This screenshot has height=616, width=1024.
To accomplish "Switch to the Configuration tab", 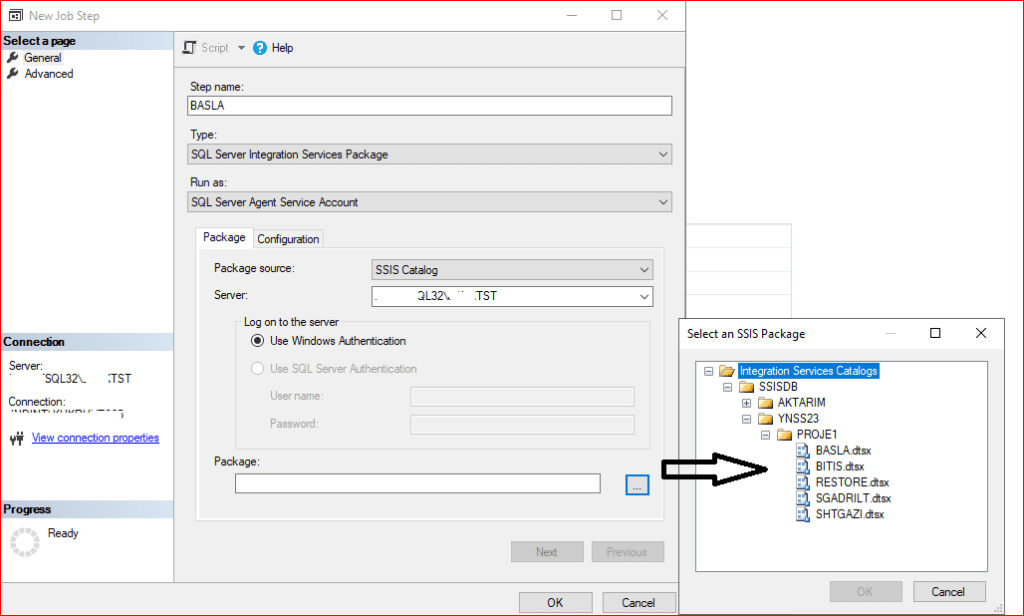I will click(x=288, y=239).
